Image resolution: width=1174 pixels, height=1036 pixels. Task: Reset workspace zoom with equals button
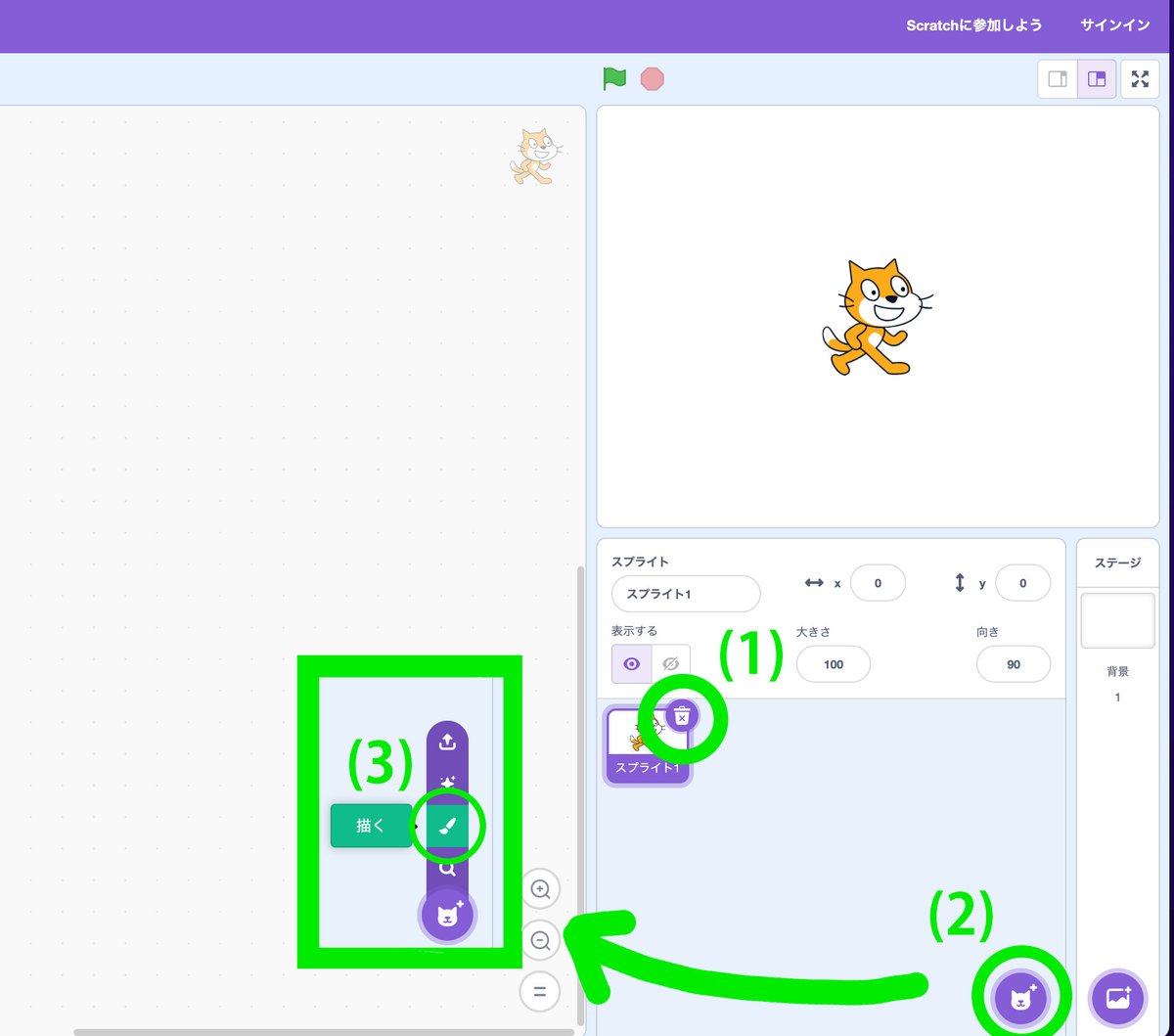click(540, 991)
